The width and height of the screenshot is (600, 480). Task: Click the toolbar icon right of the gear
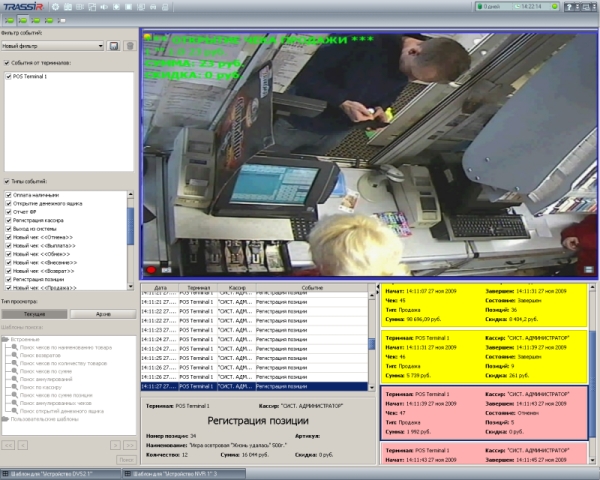coord(68,7)
